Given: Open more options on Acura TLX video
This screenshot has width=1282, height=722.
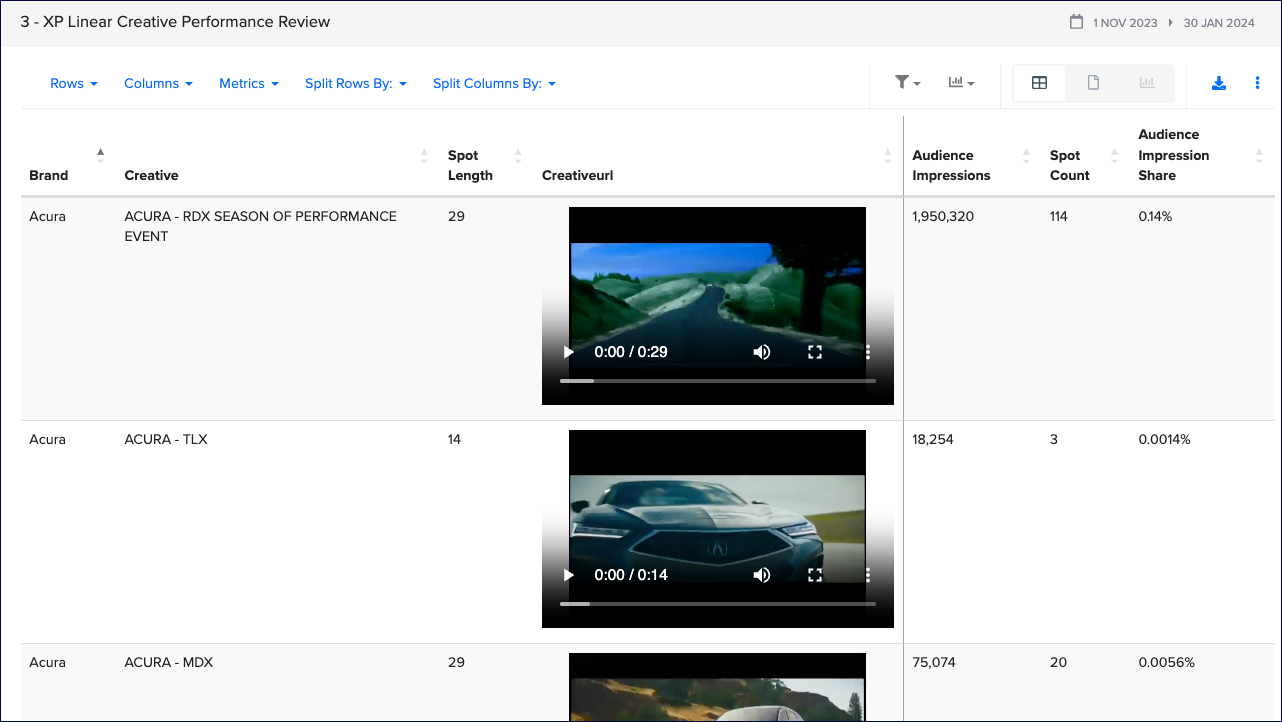Looking at the screenshot, I should pyautogui.click(x=868, y=575).
